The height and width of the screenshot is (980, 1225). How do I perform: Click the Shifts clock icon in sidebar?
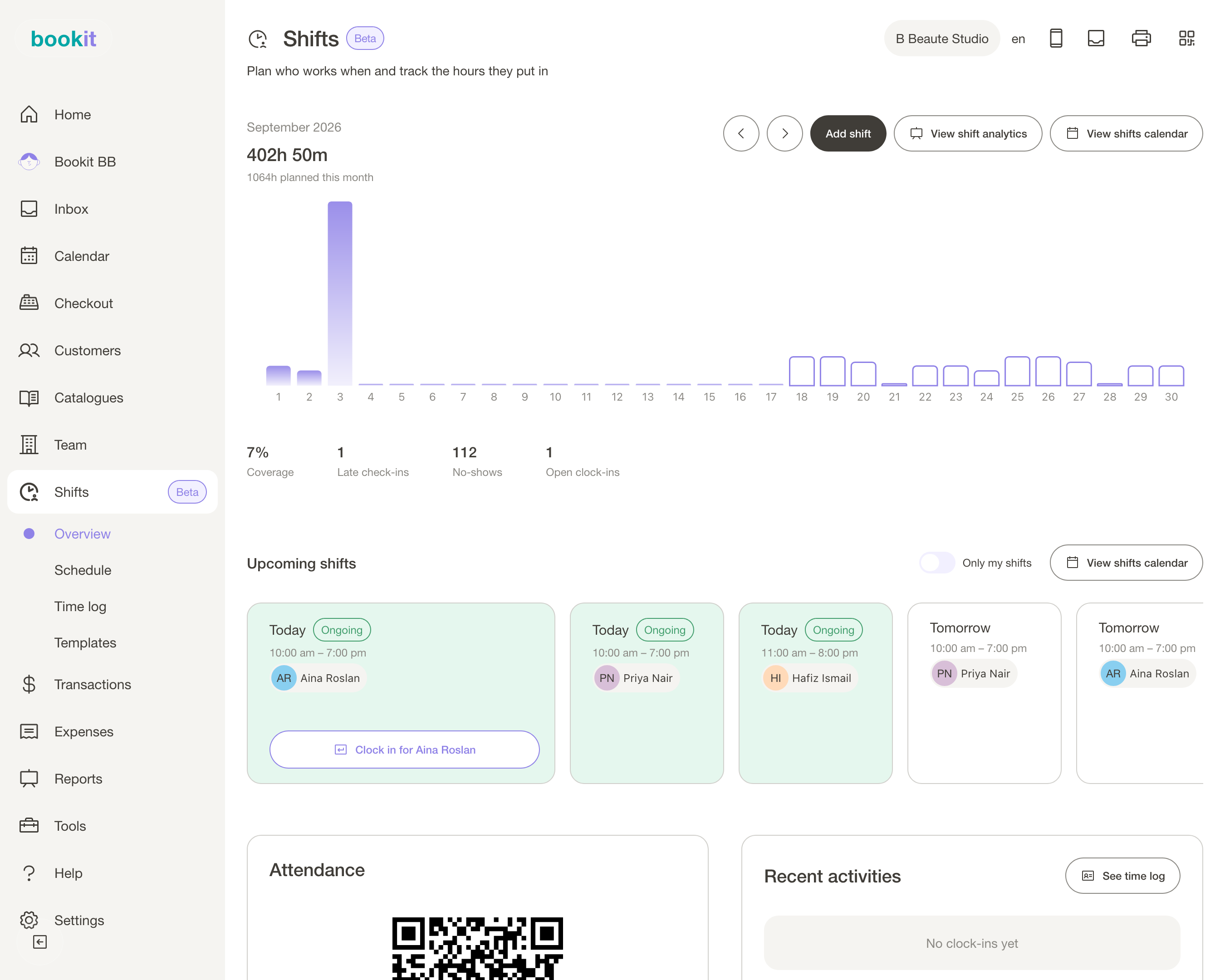click(x=29, y=491)
